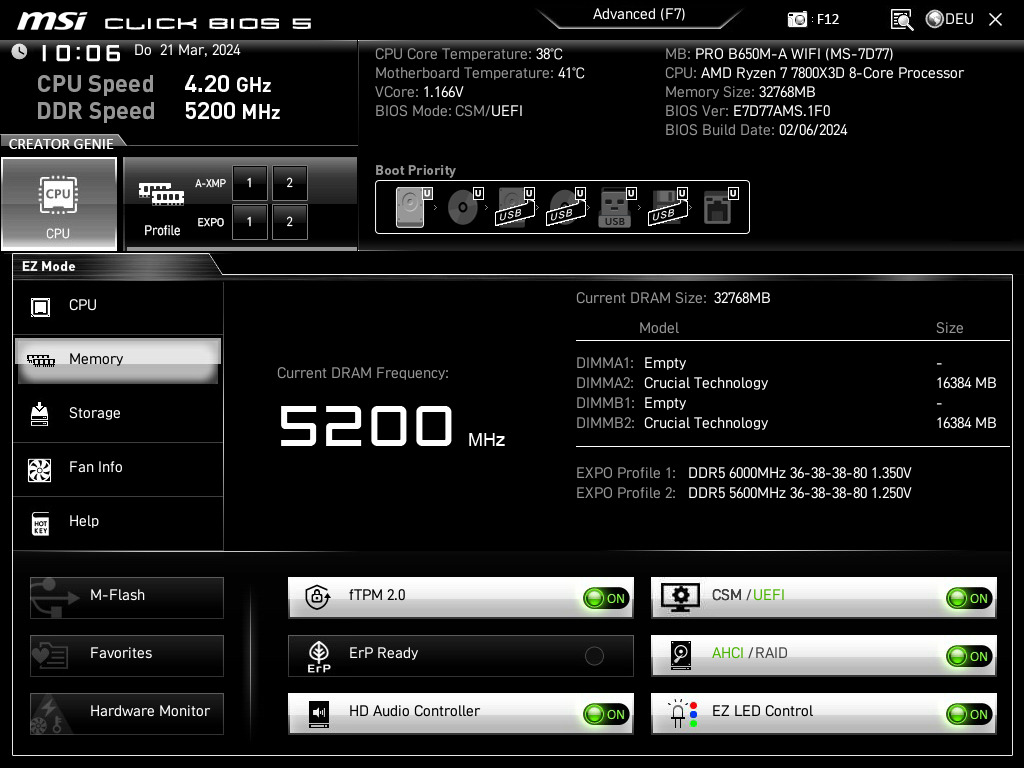Enable EXPO profile 1

coord(249,222)
